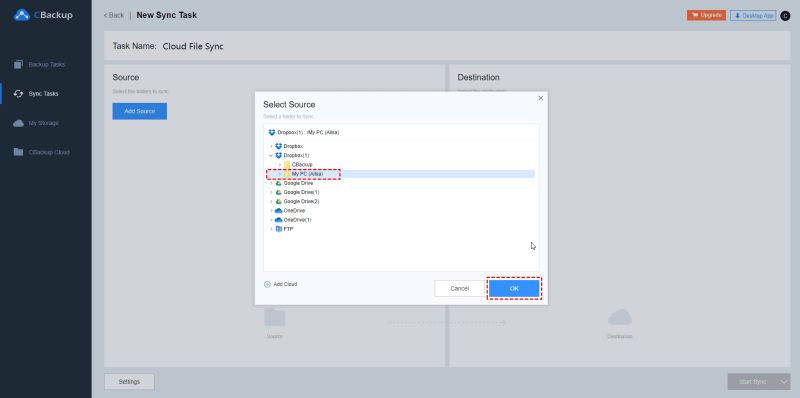Screen dimensions: 800x398
Task: Select the My PC (Ailsa) folder label
Action: pos(307,174)
